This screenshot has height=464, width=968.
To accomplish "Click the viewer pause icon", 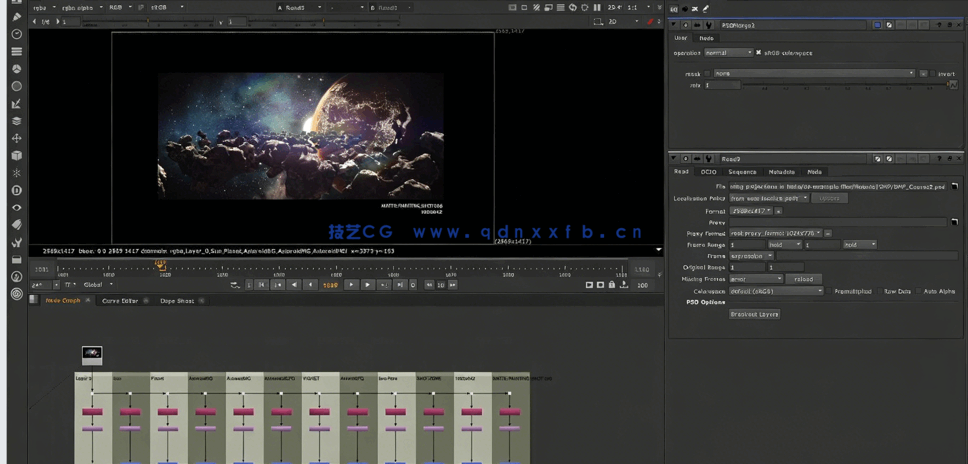I will (x=597, y=7).
